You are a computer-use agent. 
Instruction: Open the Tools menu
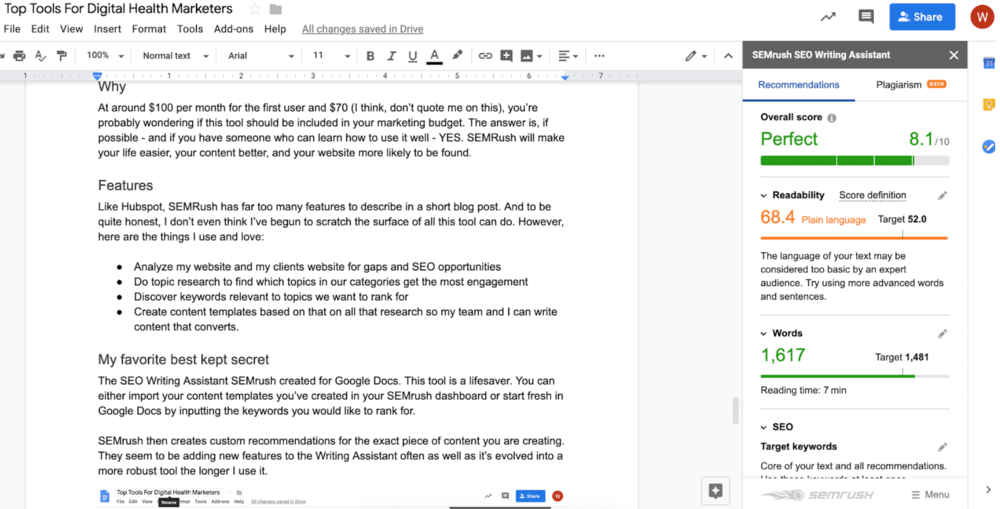(190, 29)
